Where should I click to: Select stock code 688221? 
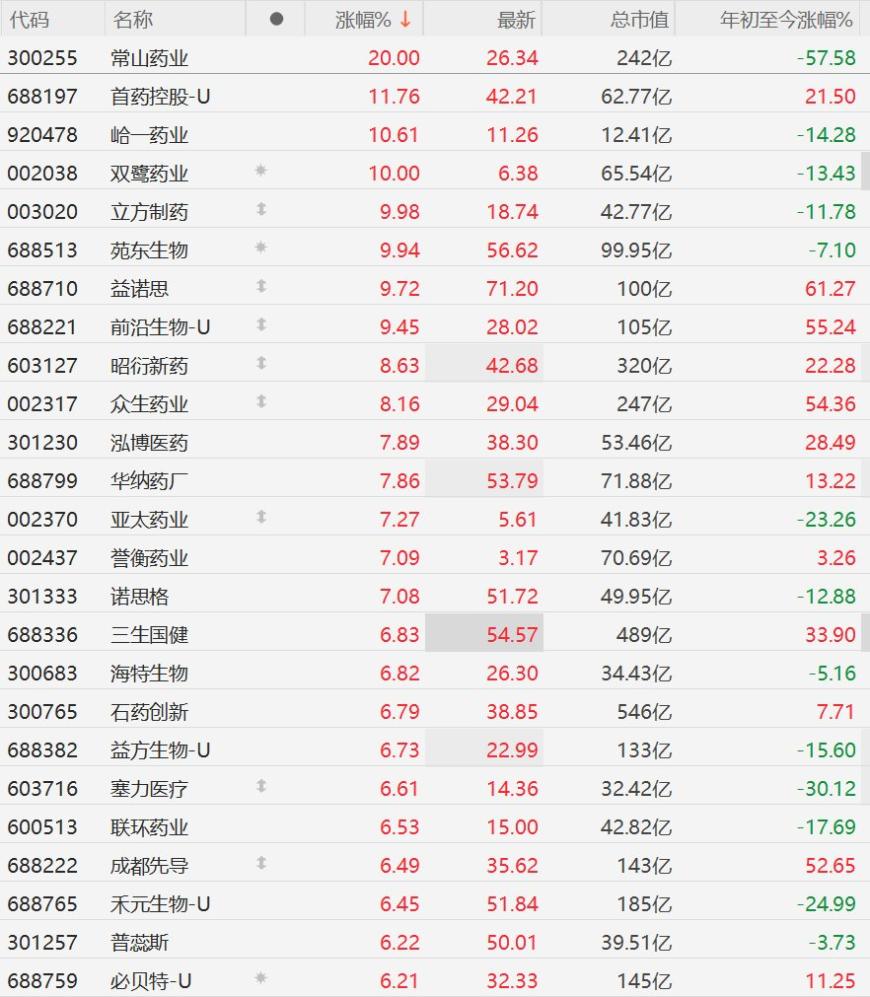(x=42, y=327)
